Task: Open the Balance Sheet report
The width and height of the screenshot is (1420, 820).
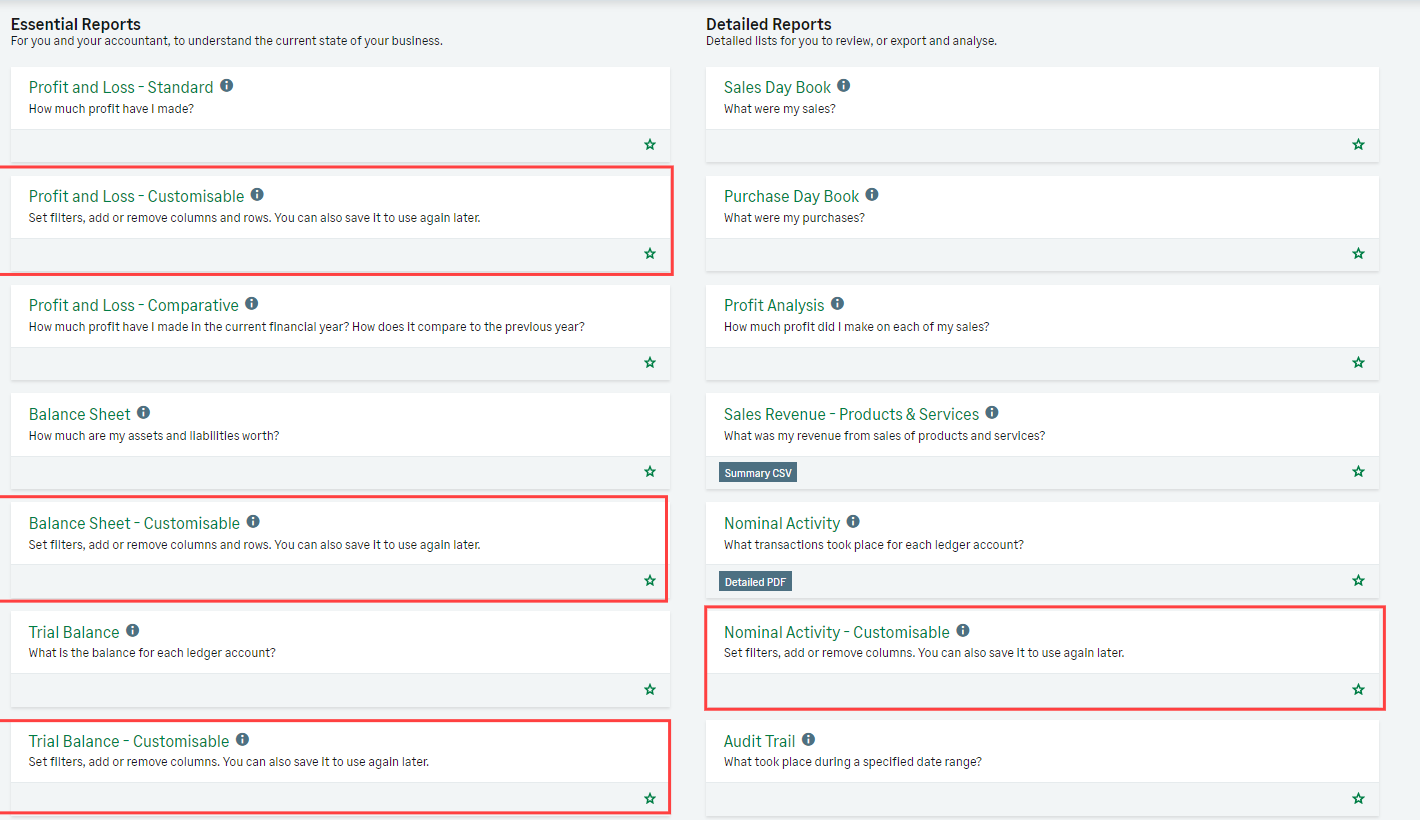Action: pos(80,414)
